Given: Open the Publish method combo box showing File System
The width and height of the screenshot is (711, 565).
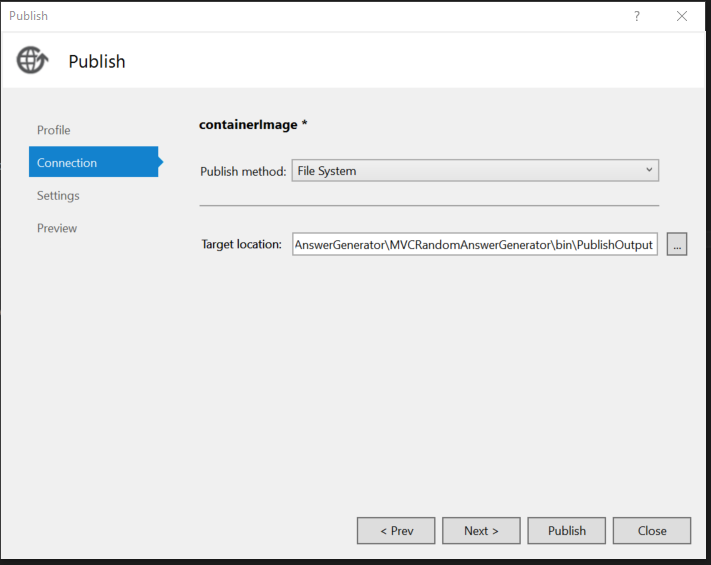Looking at the screenshot, I should [465, 171].
